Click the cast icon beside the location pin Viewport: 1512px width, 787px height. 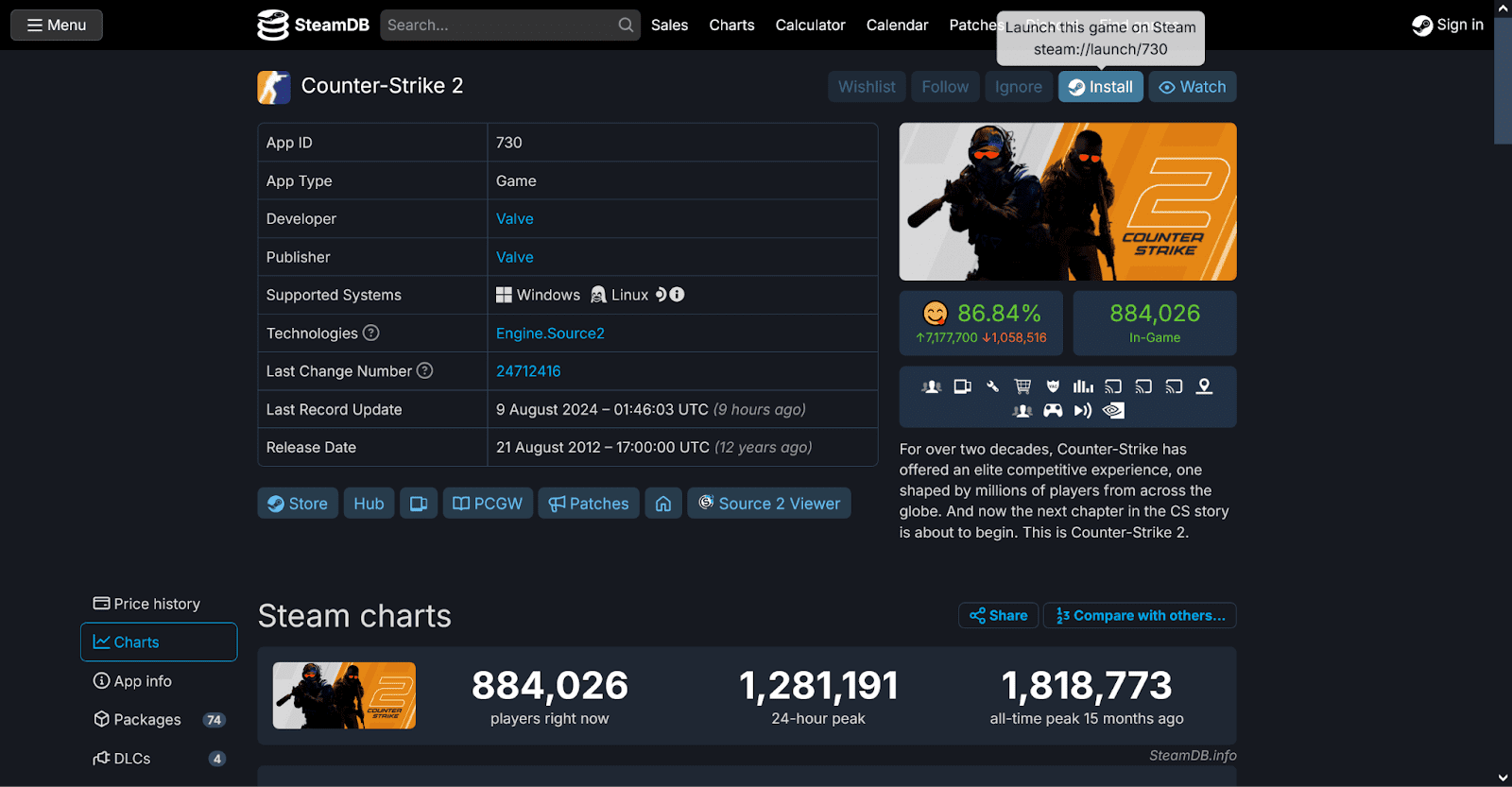(x=1174, y=386)
